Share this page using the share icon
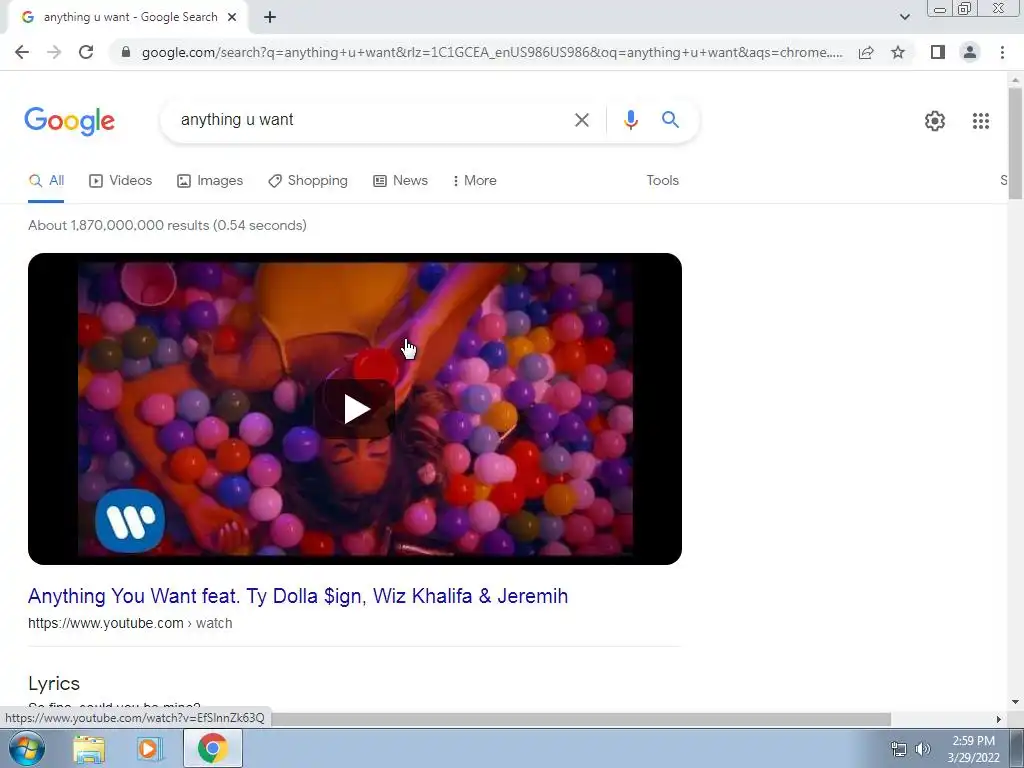Viewport: 1024px width, 768px height. click(x=866, y=52)
